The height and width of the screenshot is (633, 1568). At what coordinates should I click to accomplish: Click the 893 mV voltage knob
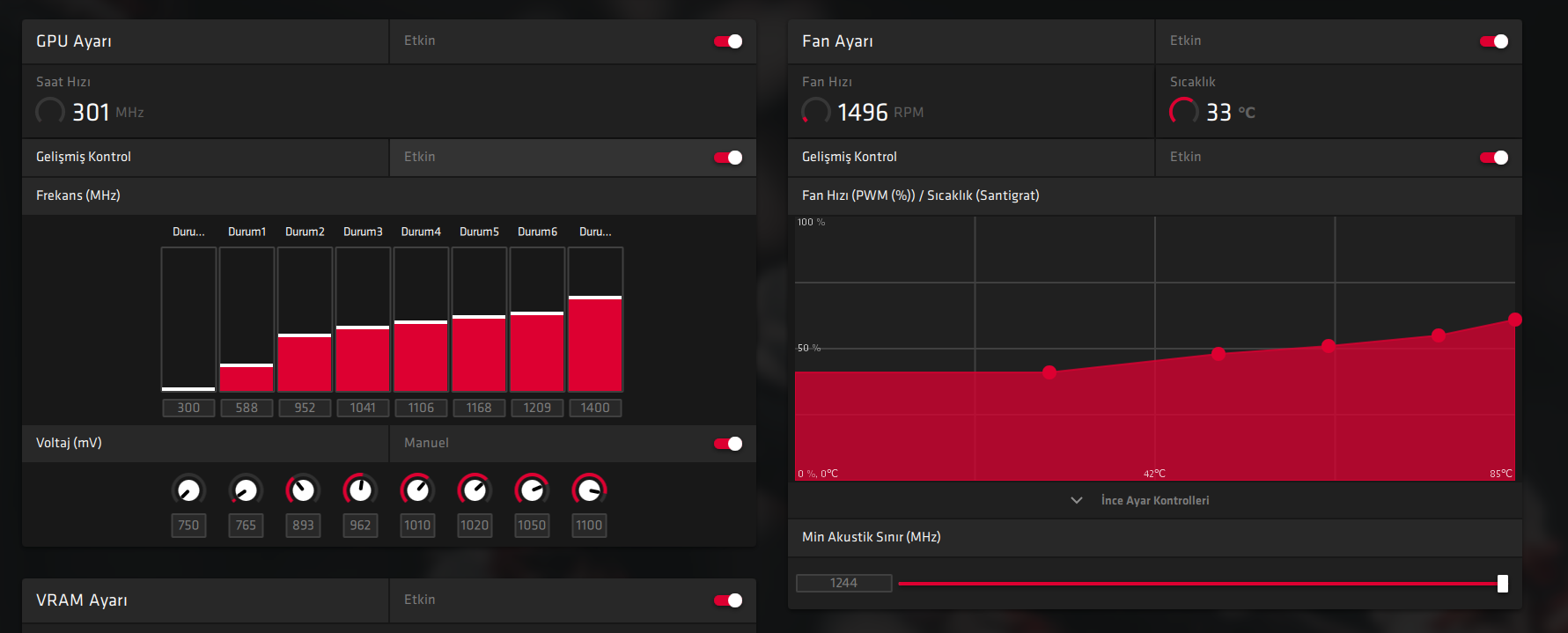[303, 489]
